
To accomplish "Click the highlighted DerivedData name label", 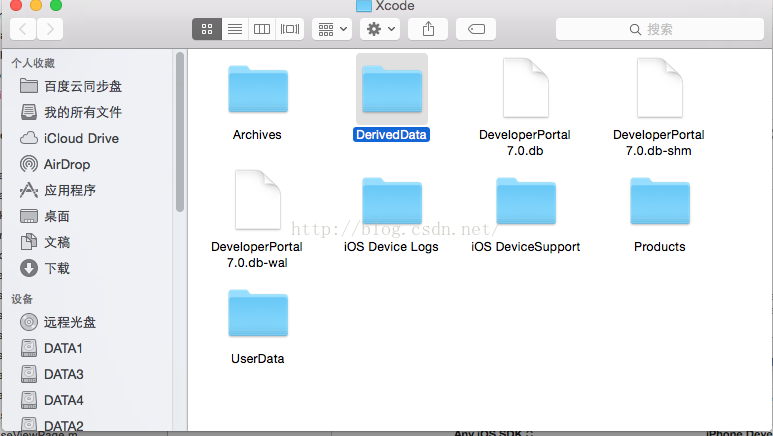I will point(391,135).
